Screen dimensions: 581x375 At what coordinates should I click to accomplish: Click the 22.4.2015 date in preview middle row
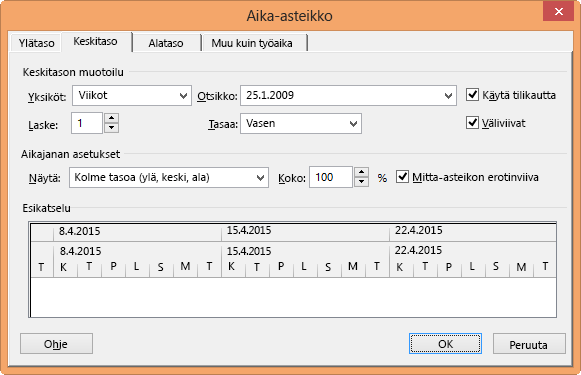pos(418,250)
